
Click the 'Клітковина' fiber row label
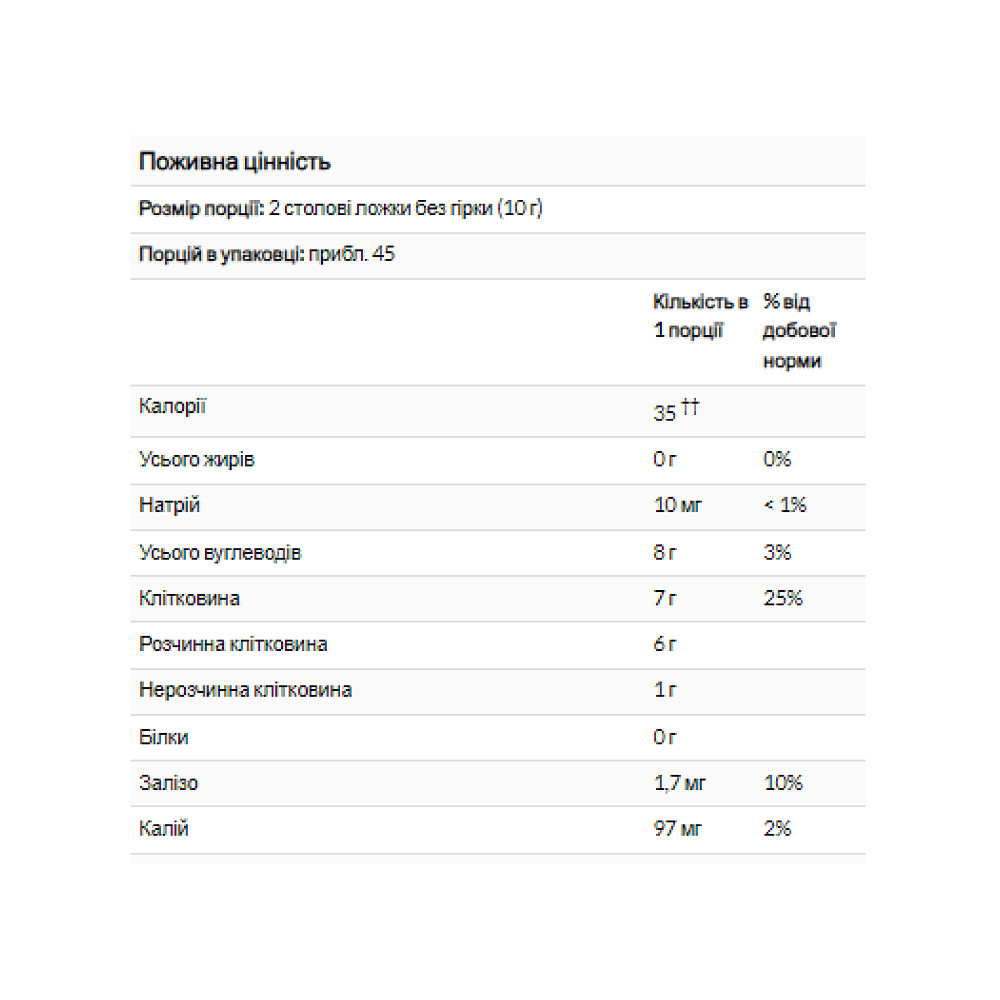click(189, 599)
